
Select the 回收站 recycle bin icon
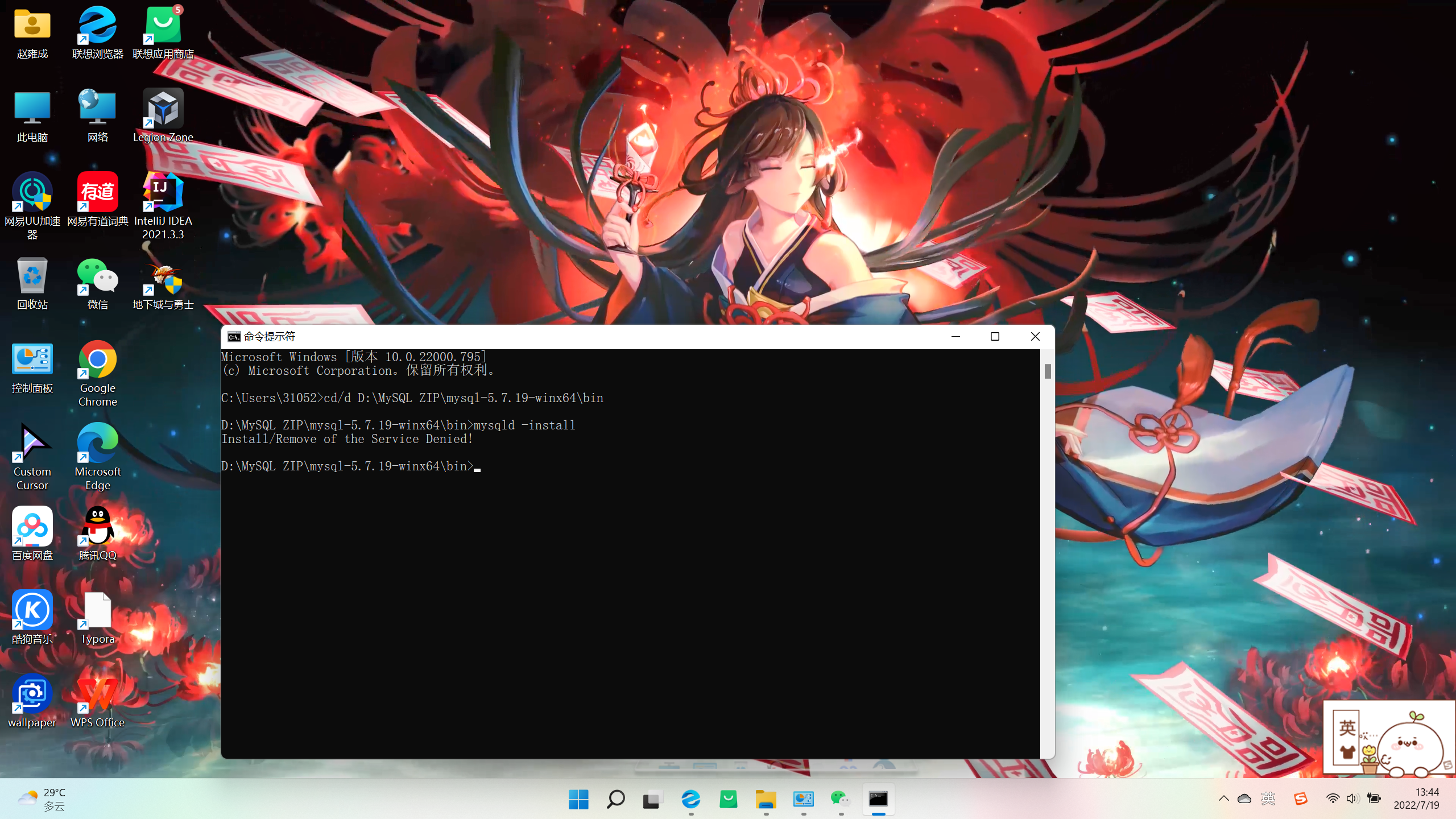pos(32,276)
